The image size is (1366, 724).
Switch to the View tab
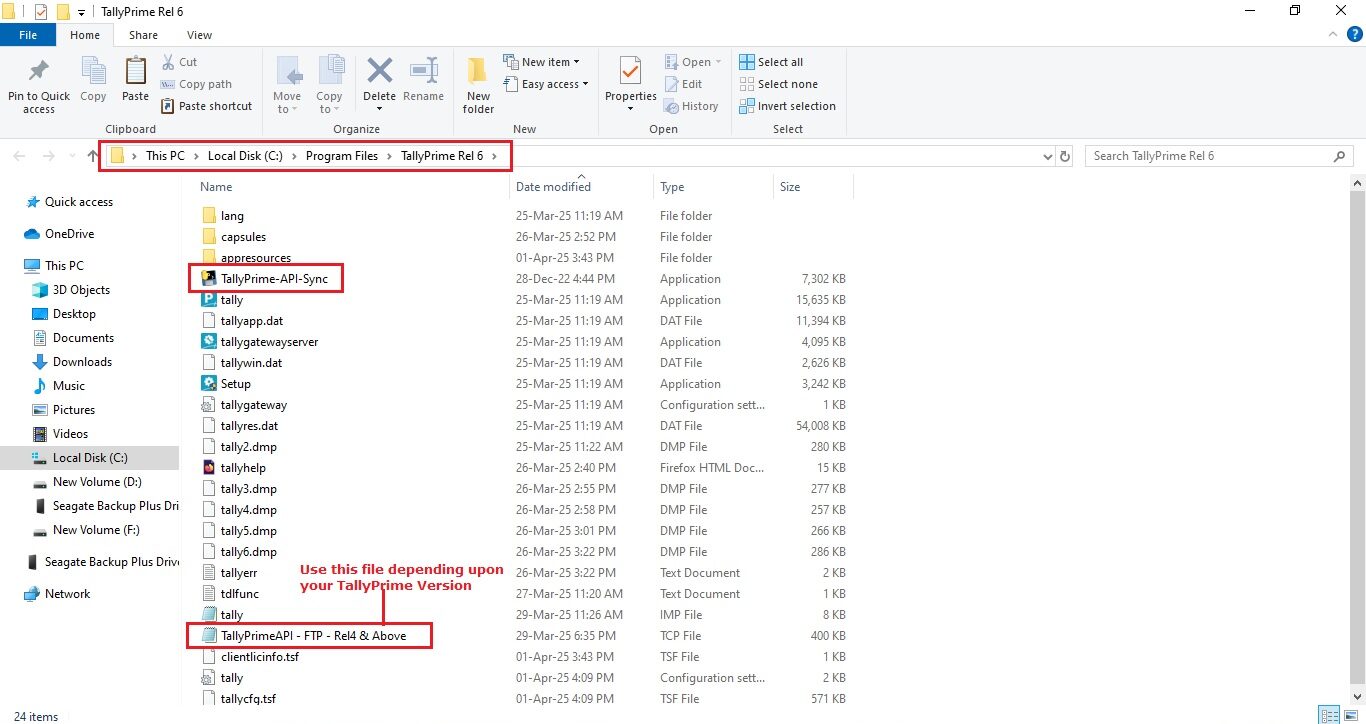click(x=199, y=35)
